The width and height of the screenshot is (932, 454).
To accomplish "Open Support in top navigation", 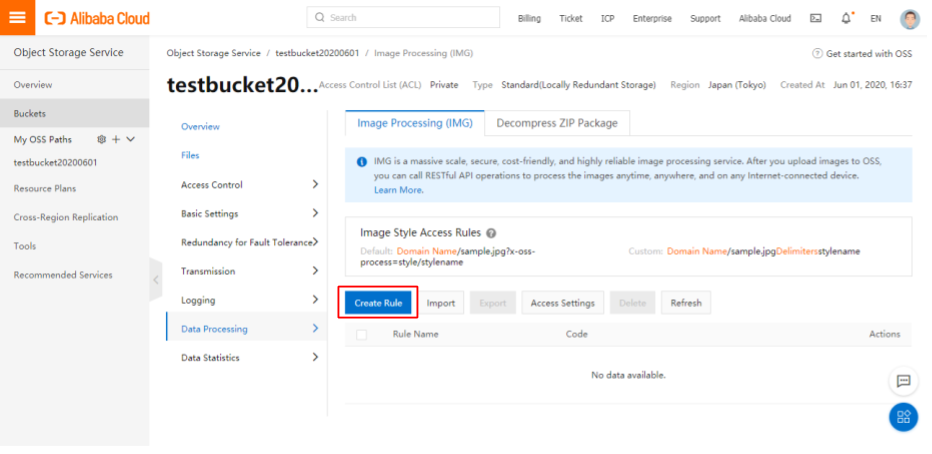I will [705, 18].
